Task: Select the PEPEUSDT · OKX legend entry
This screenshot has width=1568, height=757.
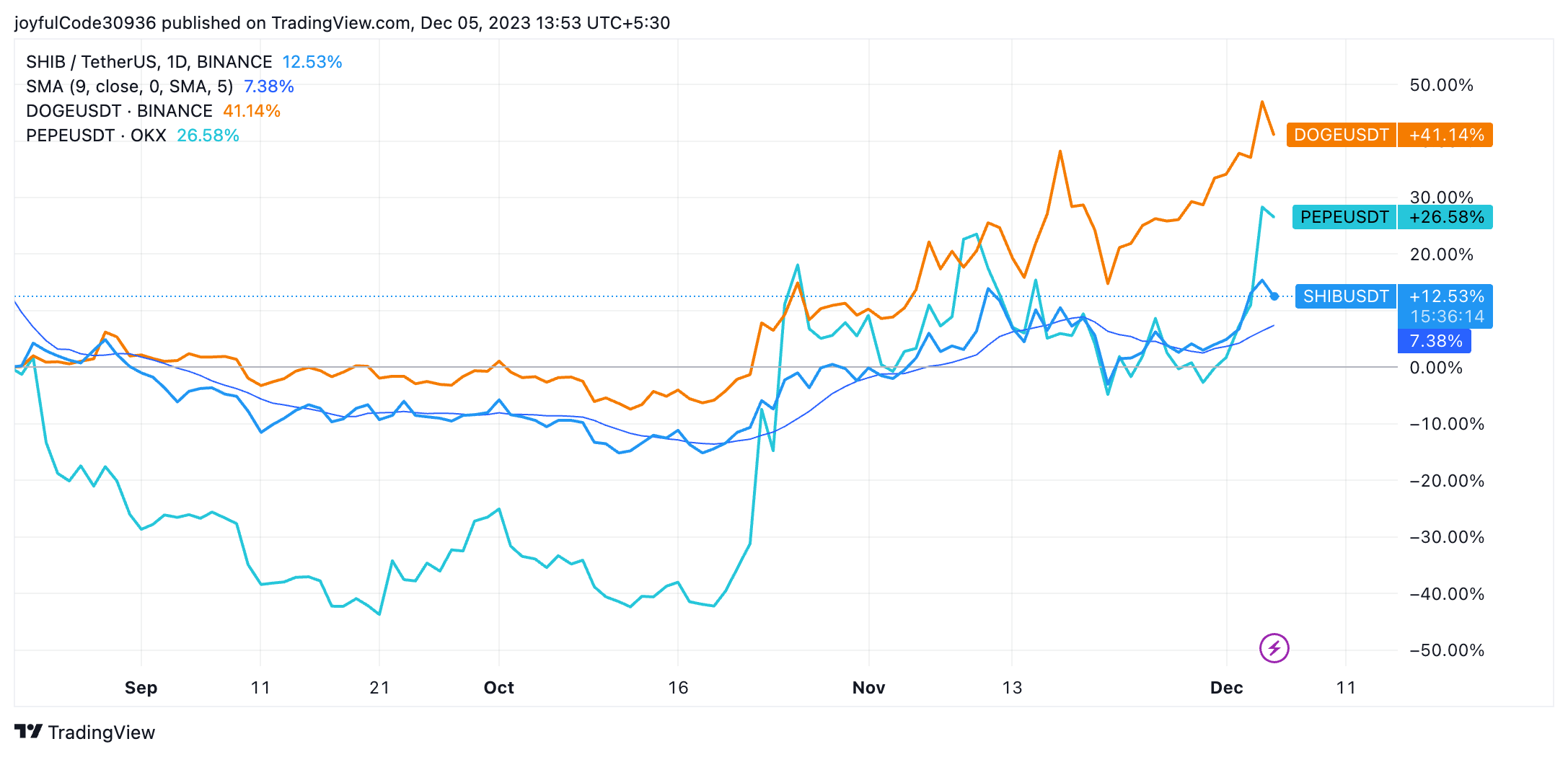Action: (96, 136)
